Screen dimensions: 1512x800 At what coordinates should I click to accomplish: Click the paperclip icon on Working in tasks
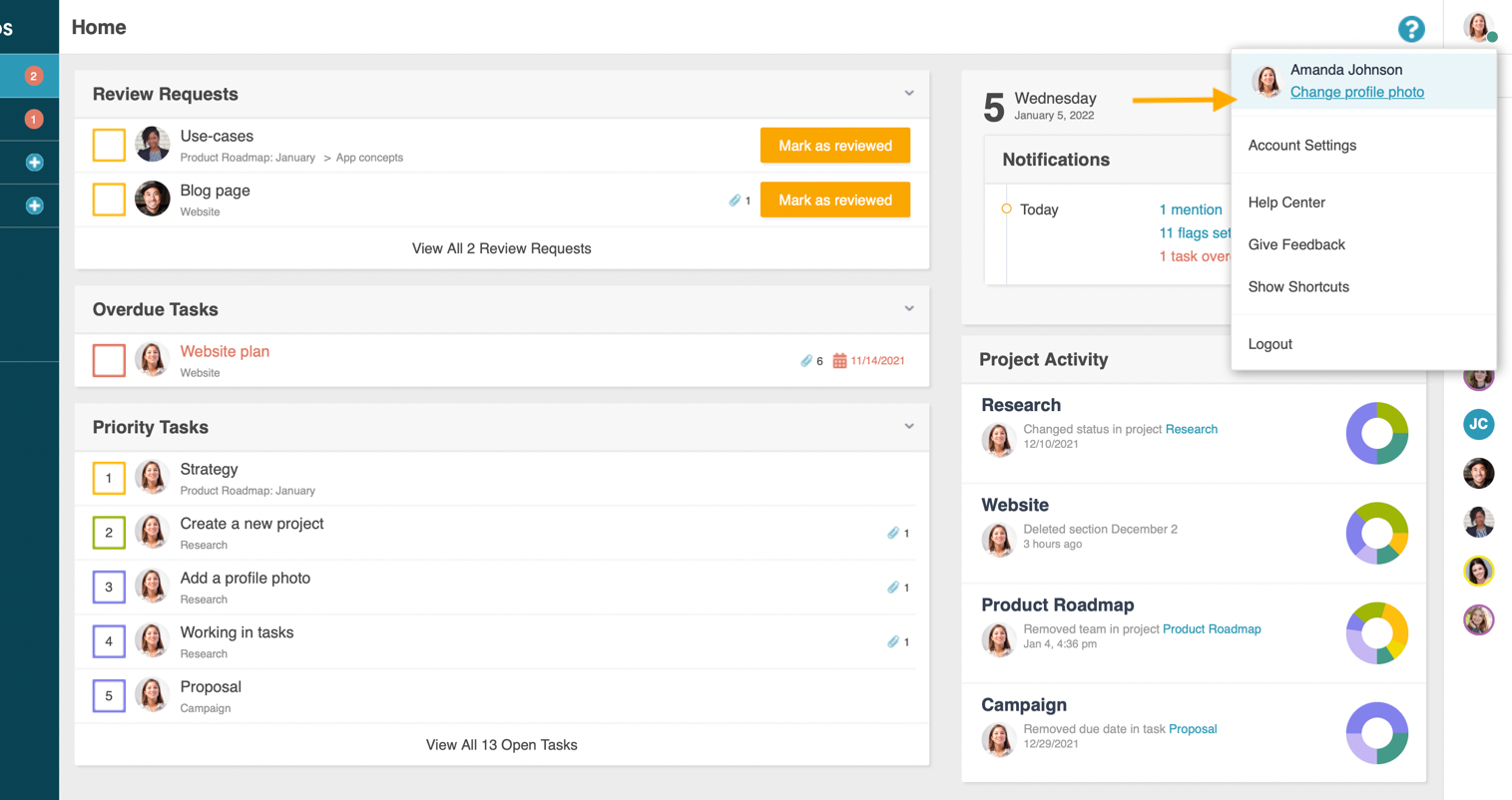pyautogui.click(x=893, y=642)
